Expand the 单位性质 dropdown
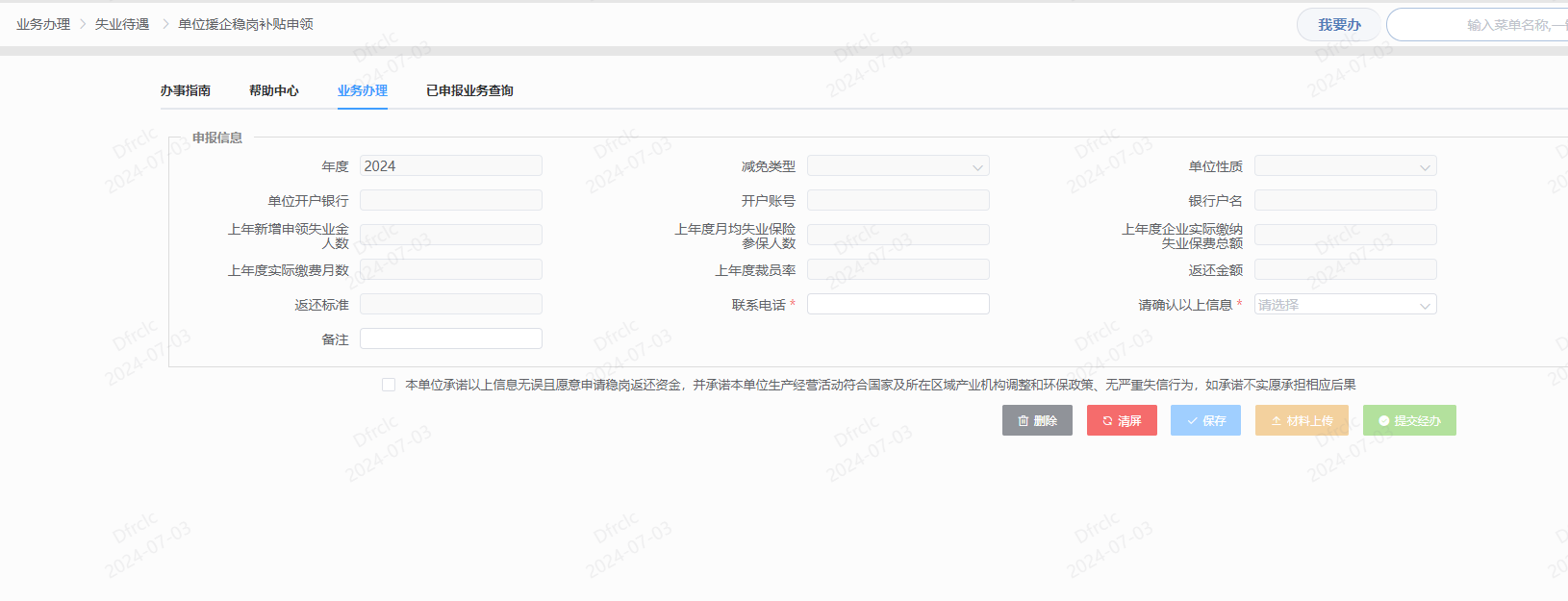The height and width of the screenshot is (601, 1568). click(x=1345, y=166)
